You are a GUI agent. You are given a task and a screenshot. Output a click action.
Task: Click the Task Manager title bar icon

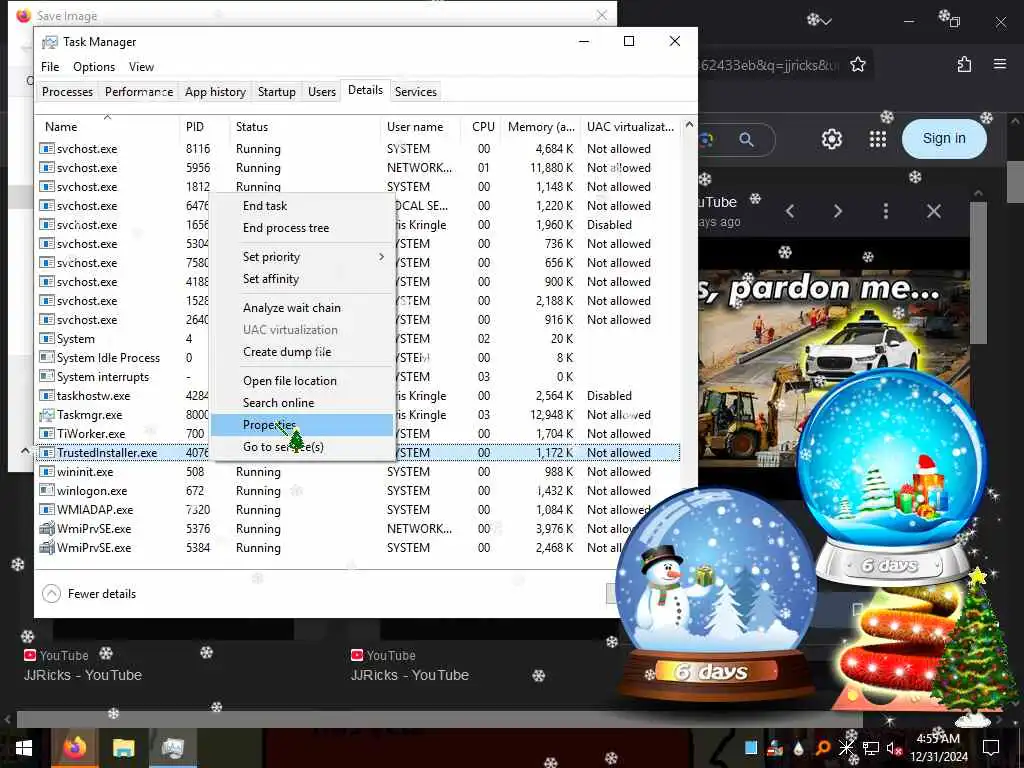(x=50, y=42)
